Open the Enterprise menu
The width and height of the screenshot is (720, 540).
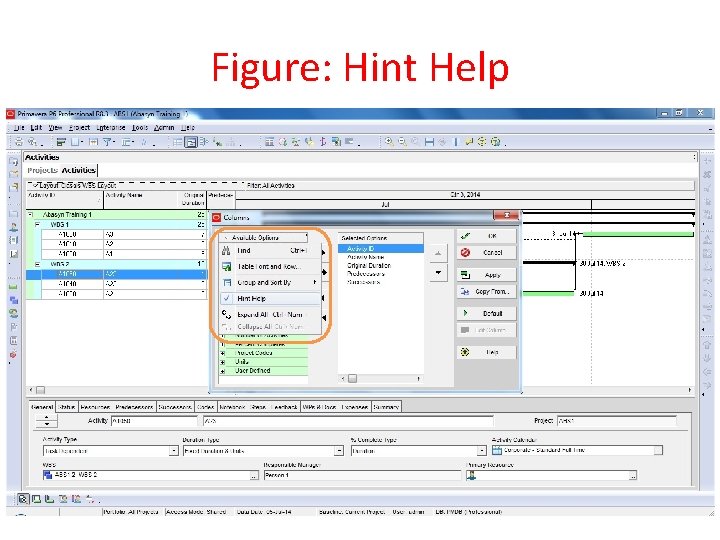coord(111,128)
